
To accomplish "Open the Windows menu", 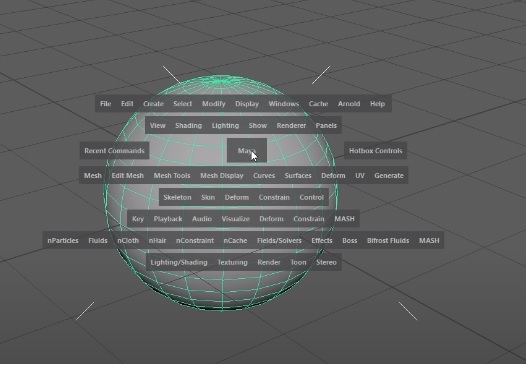I will pyautogui.click(x=283, y=104).
